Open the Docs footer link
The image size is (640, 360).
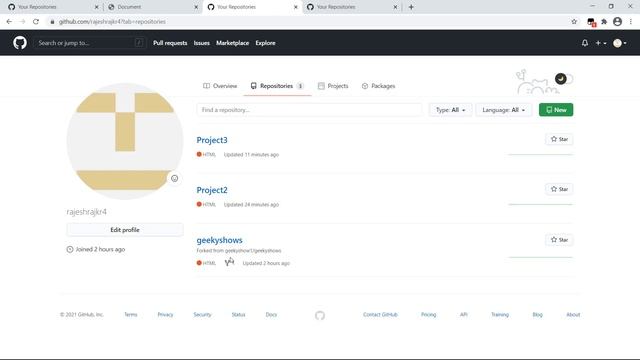pos(271,314)
